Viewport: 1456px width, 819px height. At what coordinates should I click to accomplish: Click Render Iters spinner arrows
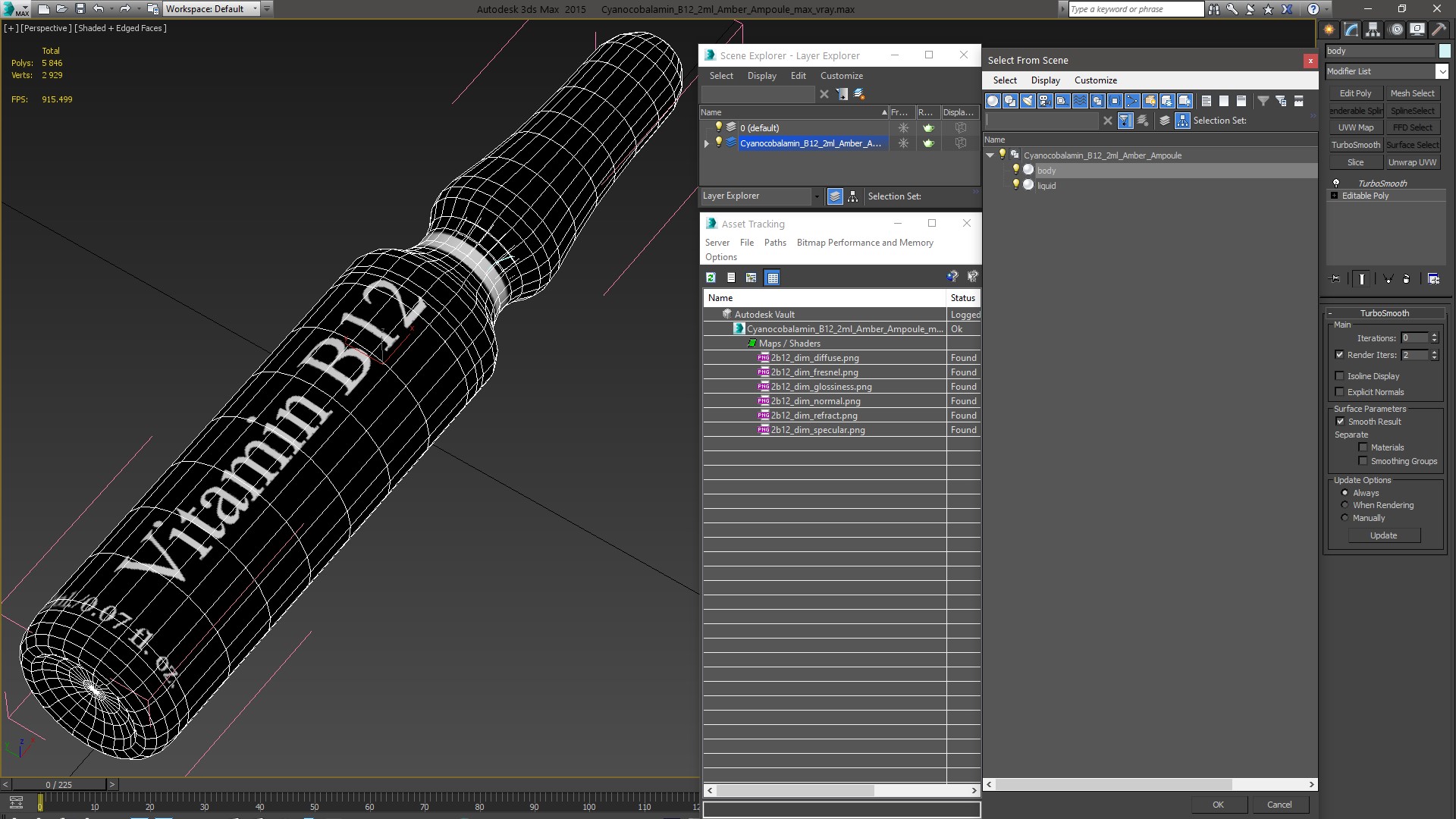(1434, 355)
